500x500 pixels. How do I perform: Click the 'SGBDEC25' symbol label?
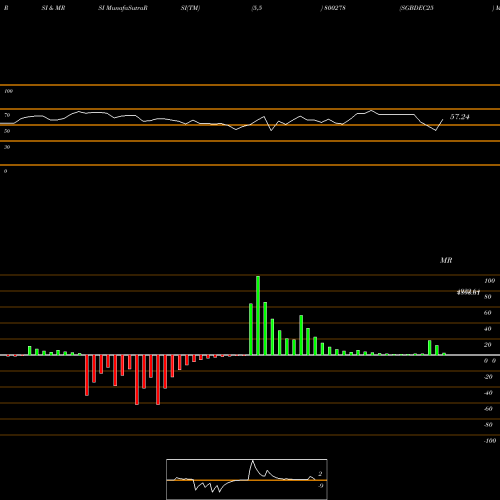coord(417,8)
